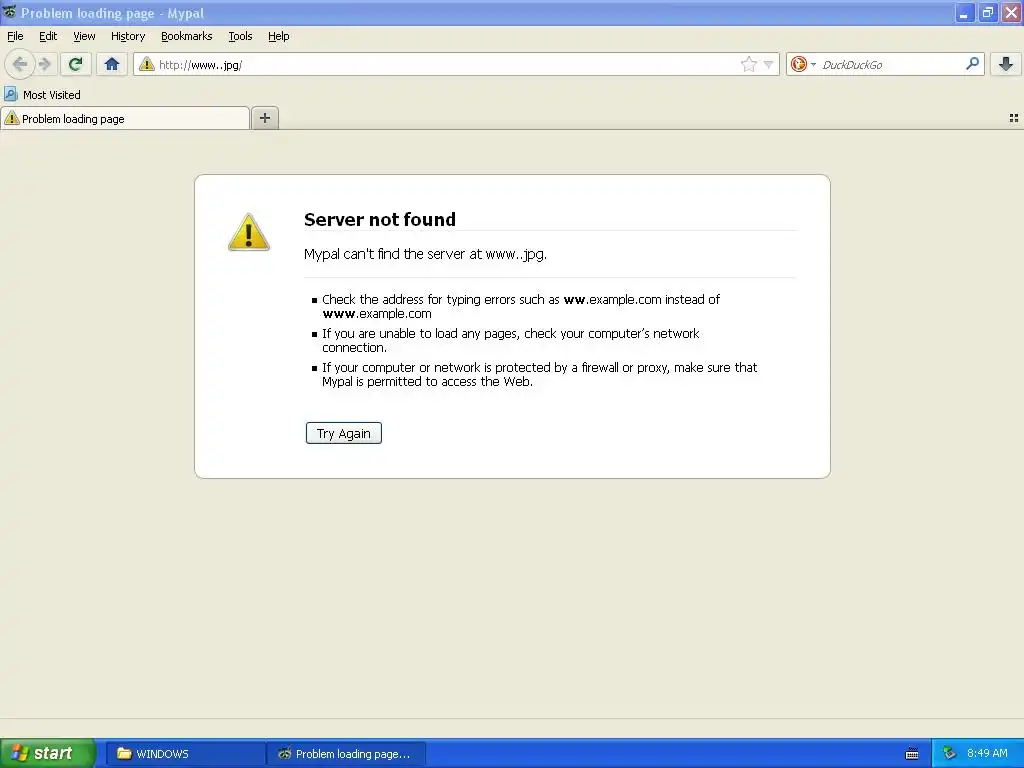The height and width of the screenshot is (768, 1024).
Task: Click the Try Again button
Action: (344, 433)
